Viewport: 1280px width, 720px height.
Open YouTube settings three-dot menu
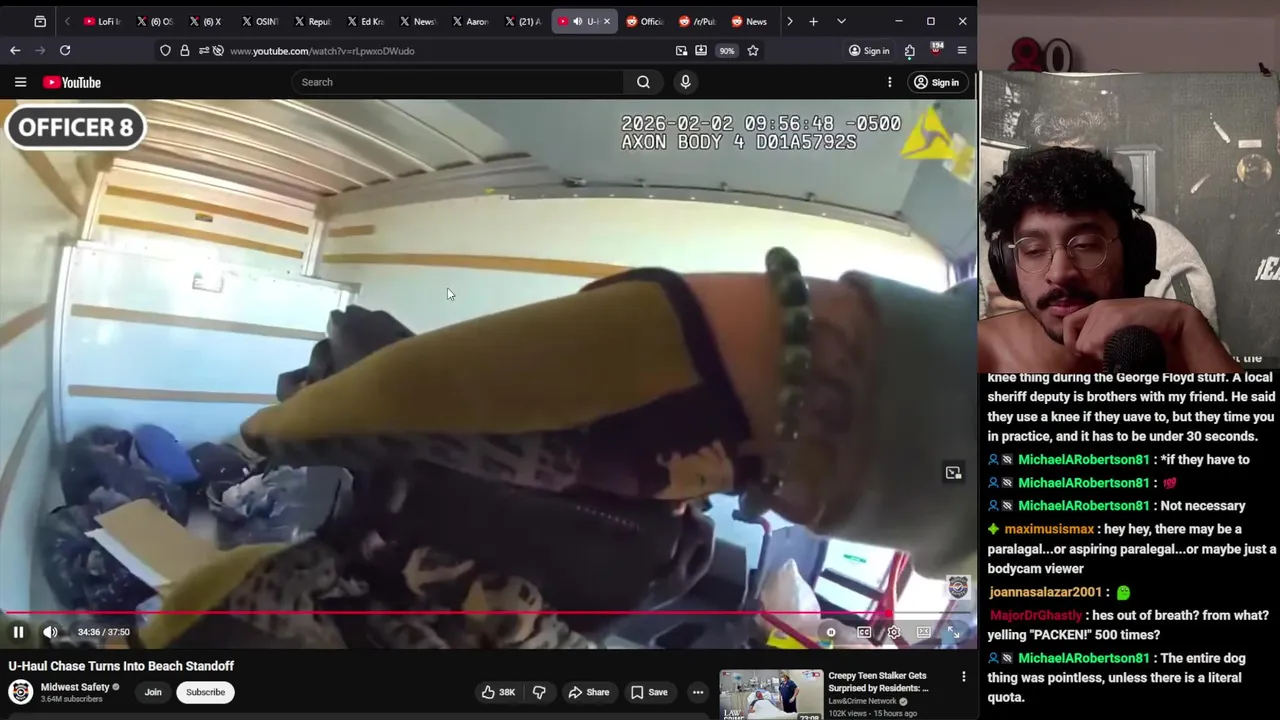point(889,82)
